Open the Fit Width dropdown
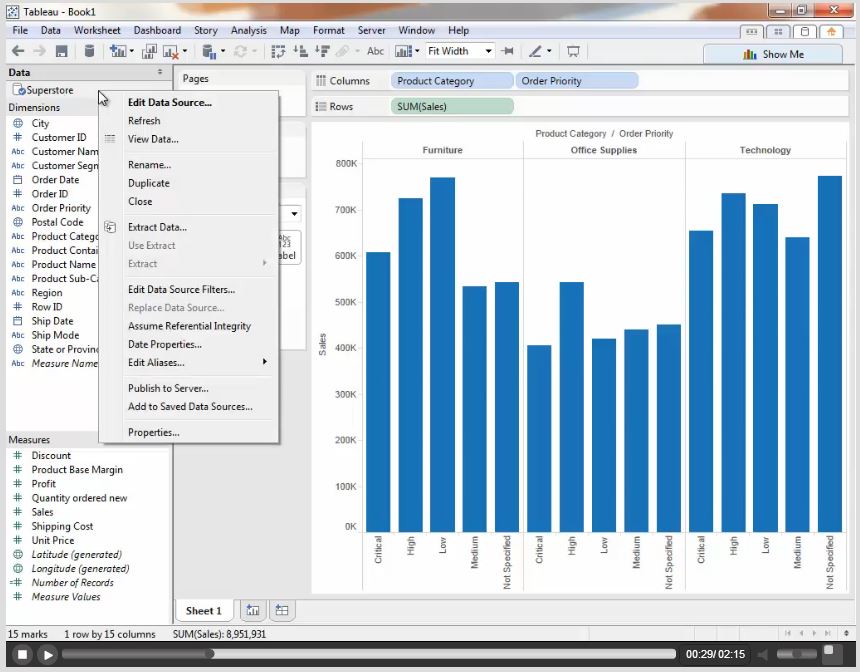 (x=488, y=50)
